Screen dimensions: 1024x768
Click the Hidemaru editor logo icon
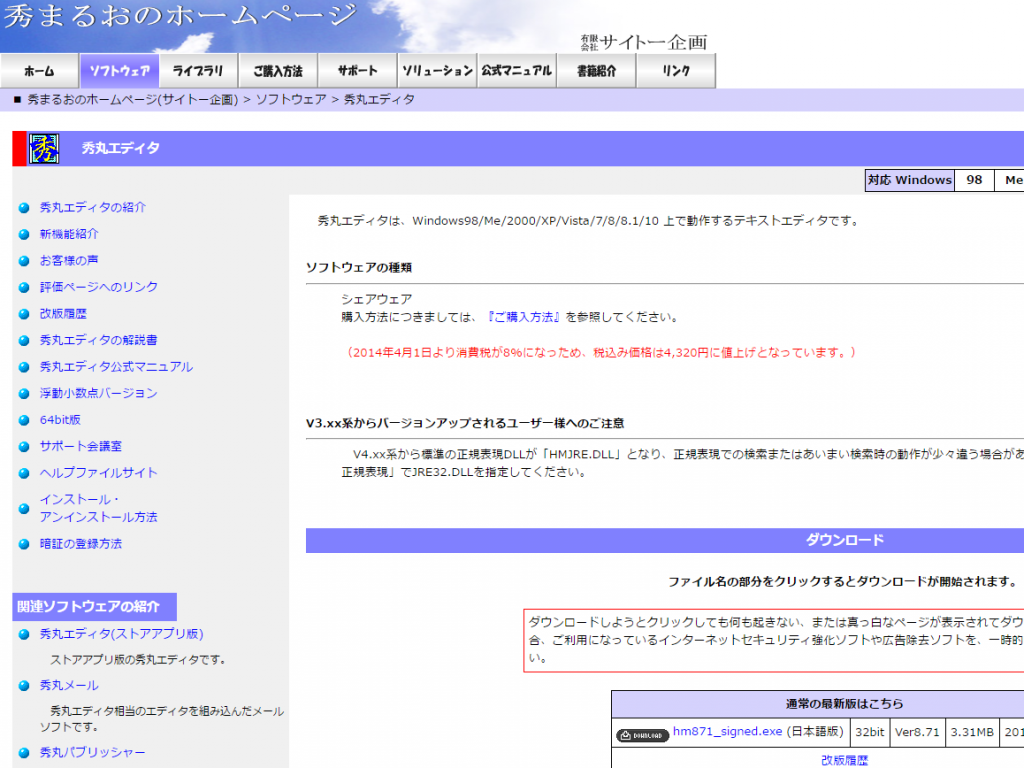44,148
